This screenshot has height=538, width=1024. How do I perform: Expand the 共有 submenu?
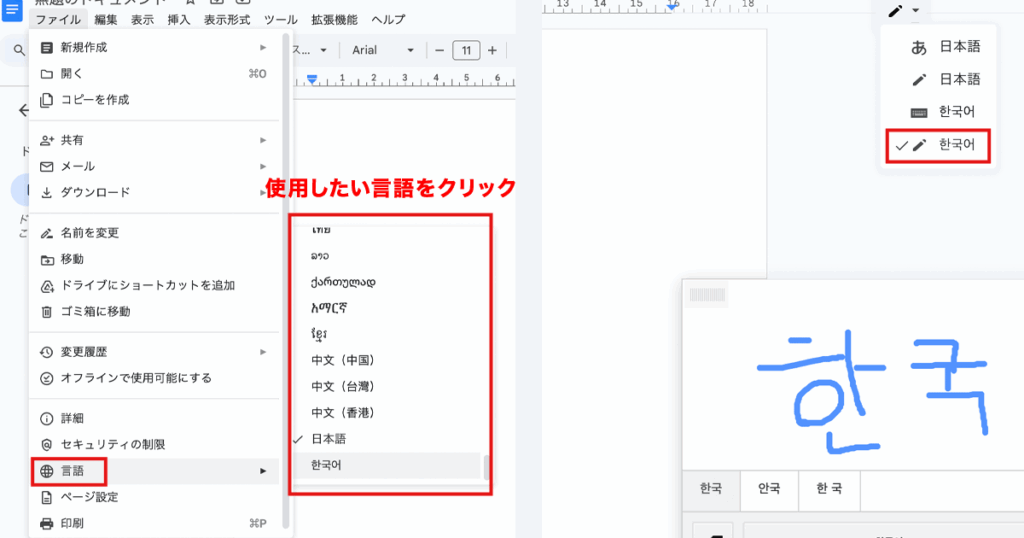tap(155, 140)
